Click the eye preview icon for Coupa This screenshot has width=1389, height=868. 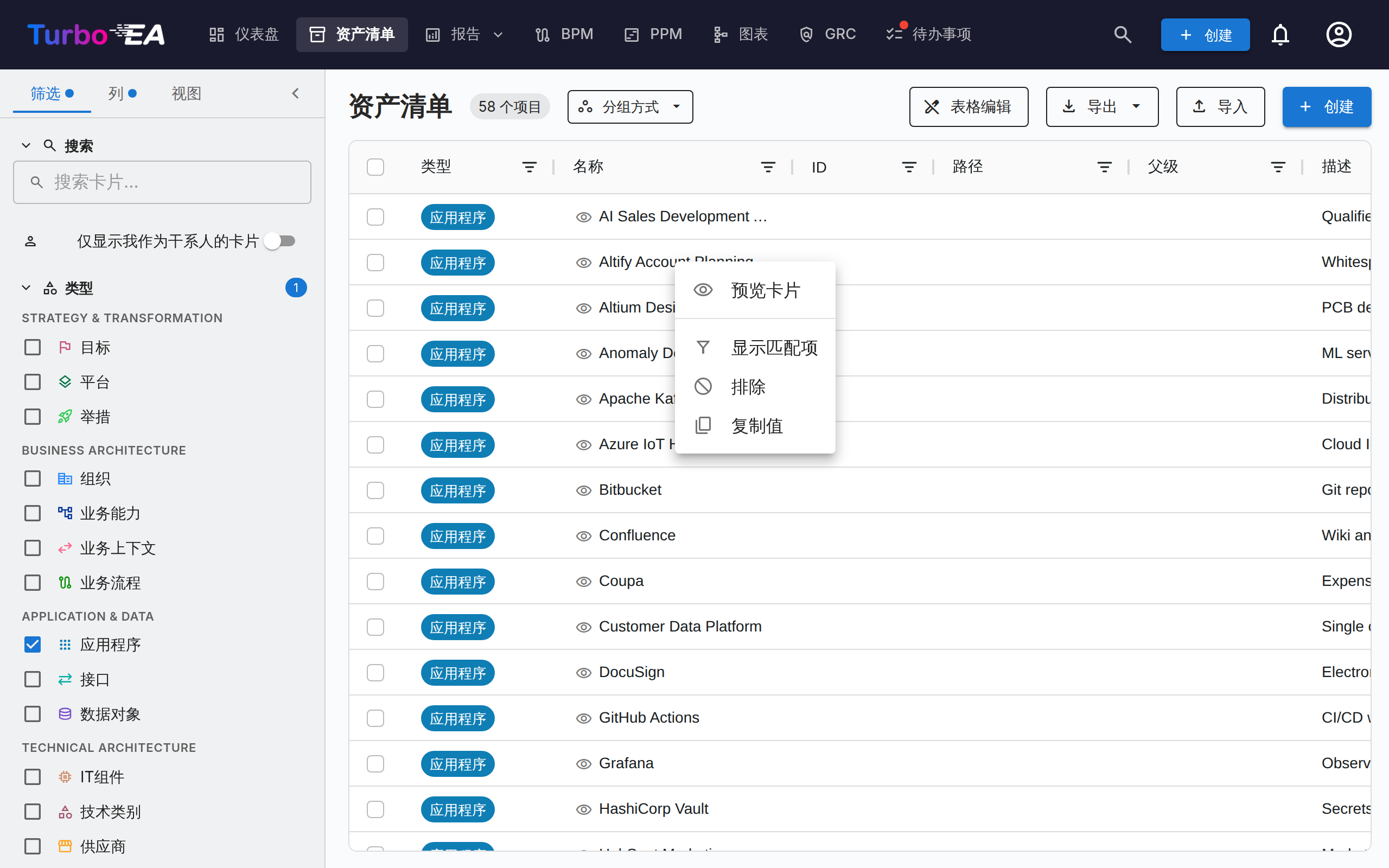pyautogui.click(x=584, y=582)
